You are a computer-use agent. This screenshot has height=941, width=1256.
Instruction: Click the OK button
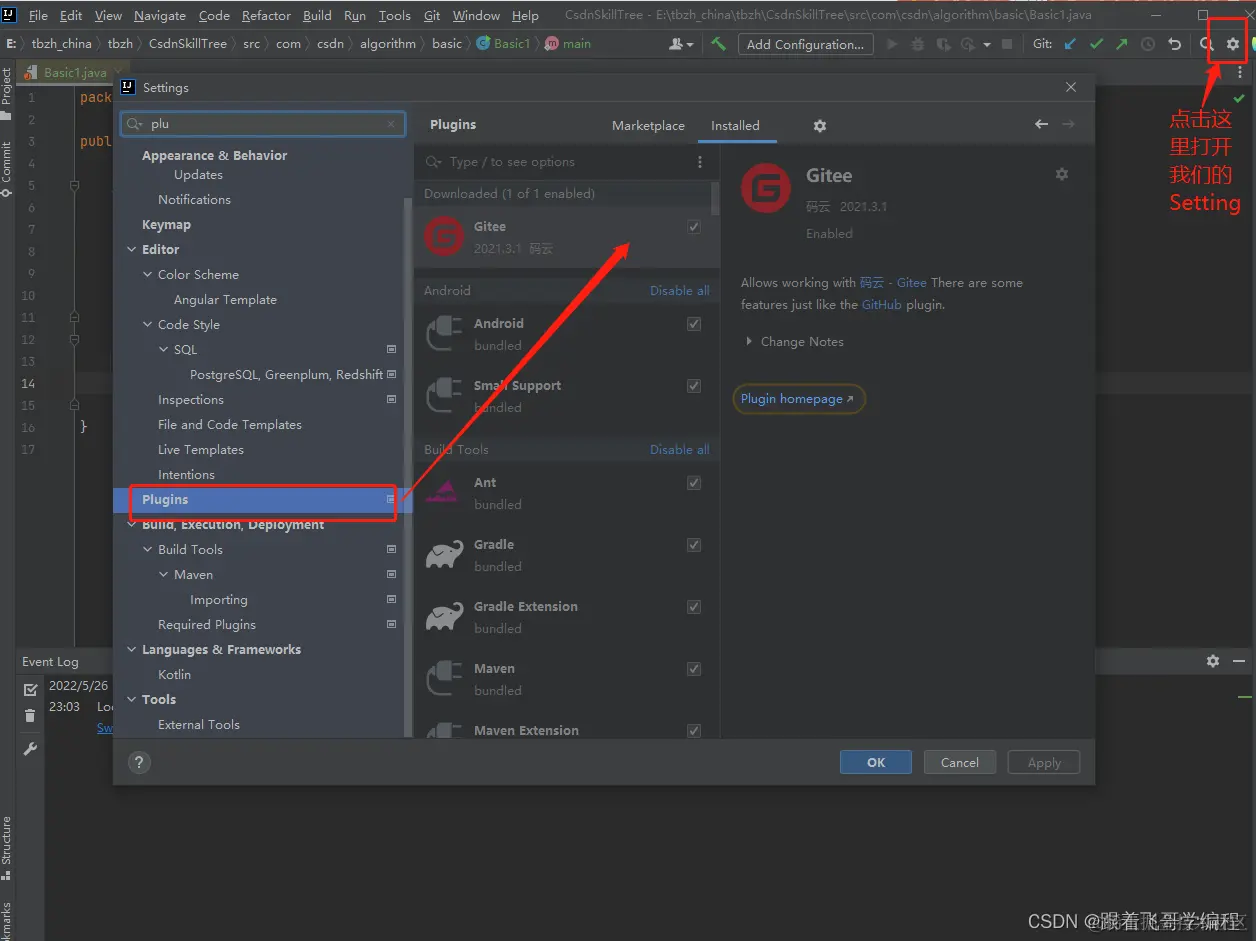[876, 762]
